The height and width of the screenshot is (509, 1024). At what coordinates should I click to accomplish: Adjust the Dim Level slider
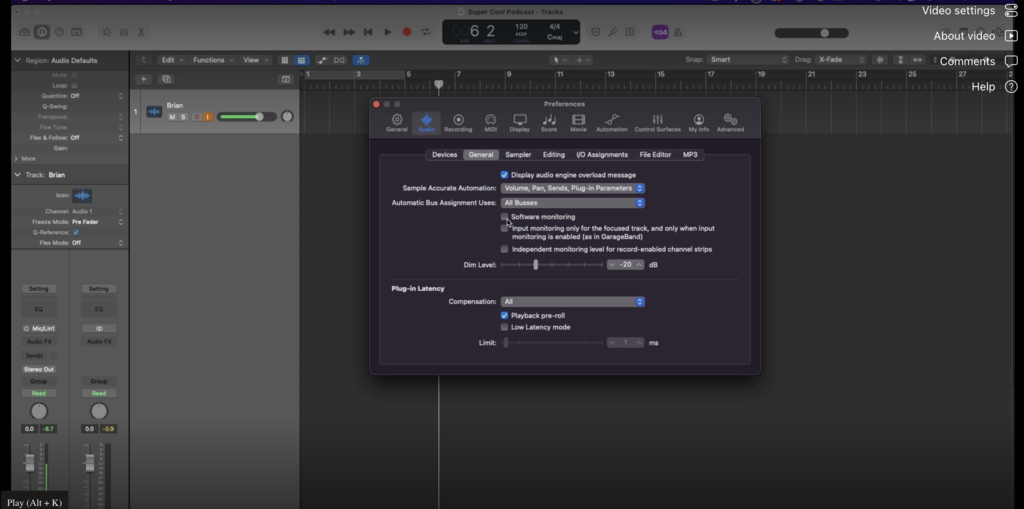536,265
